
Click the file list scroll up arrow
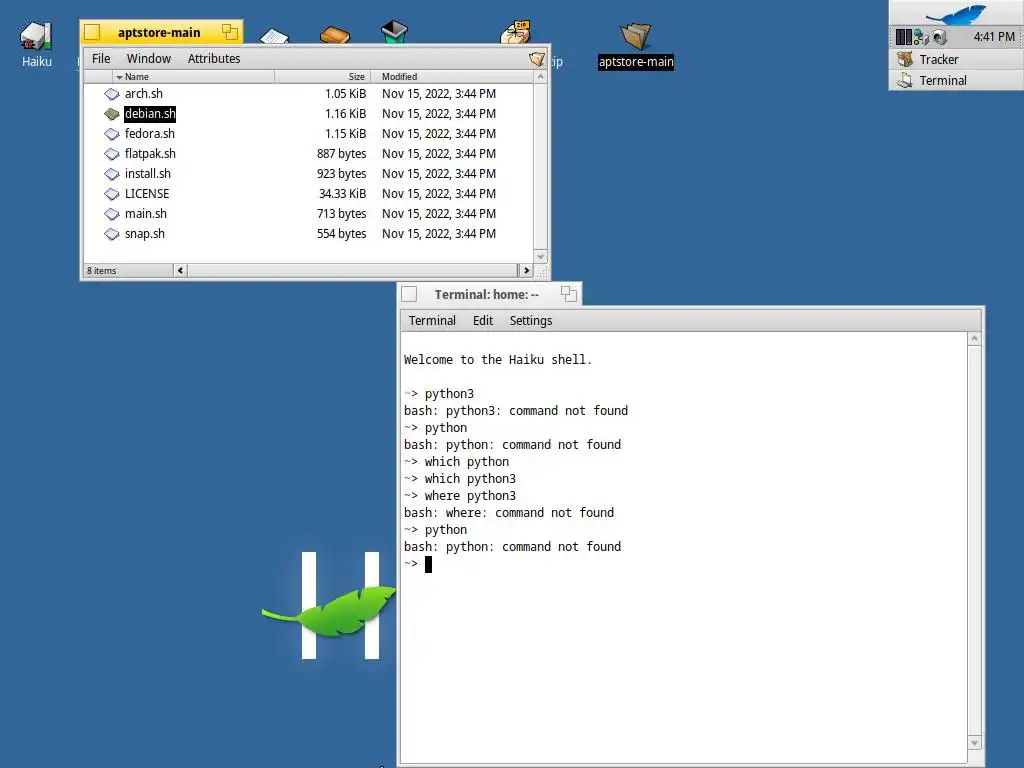pos(540,77)
